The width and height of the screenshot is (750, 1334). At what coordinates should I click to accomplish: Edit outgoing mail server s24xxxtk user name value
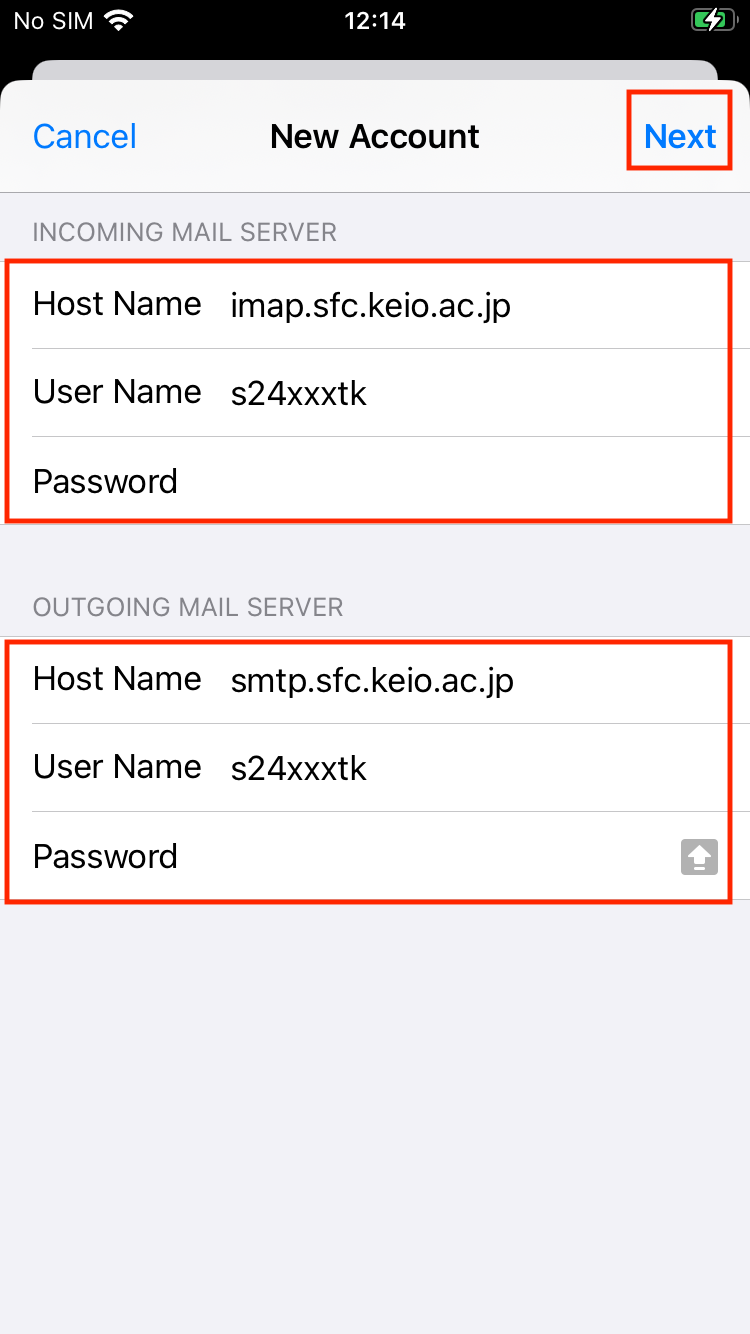pyautogui.click(x=299, y=768)
